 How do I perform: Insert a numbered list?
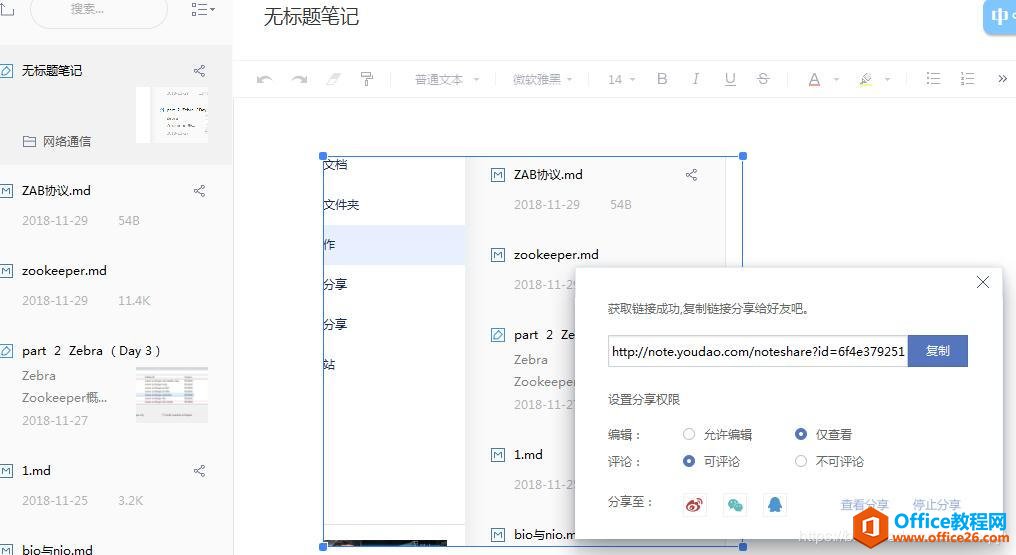967,79
